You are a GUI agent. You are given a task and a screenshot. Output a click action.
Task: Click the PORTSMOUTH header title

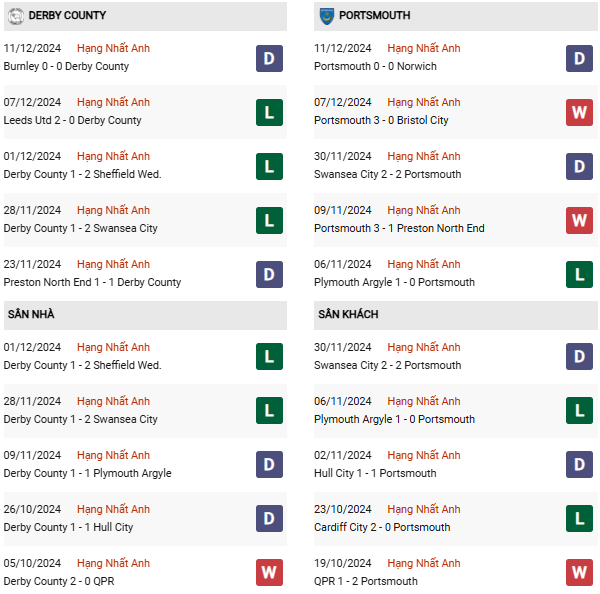(x=375, y=15)
